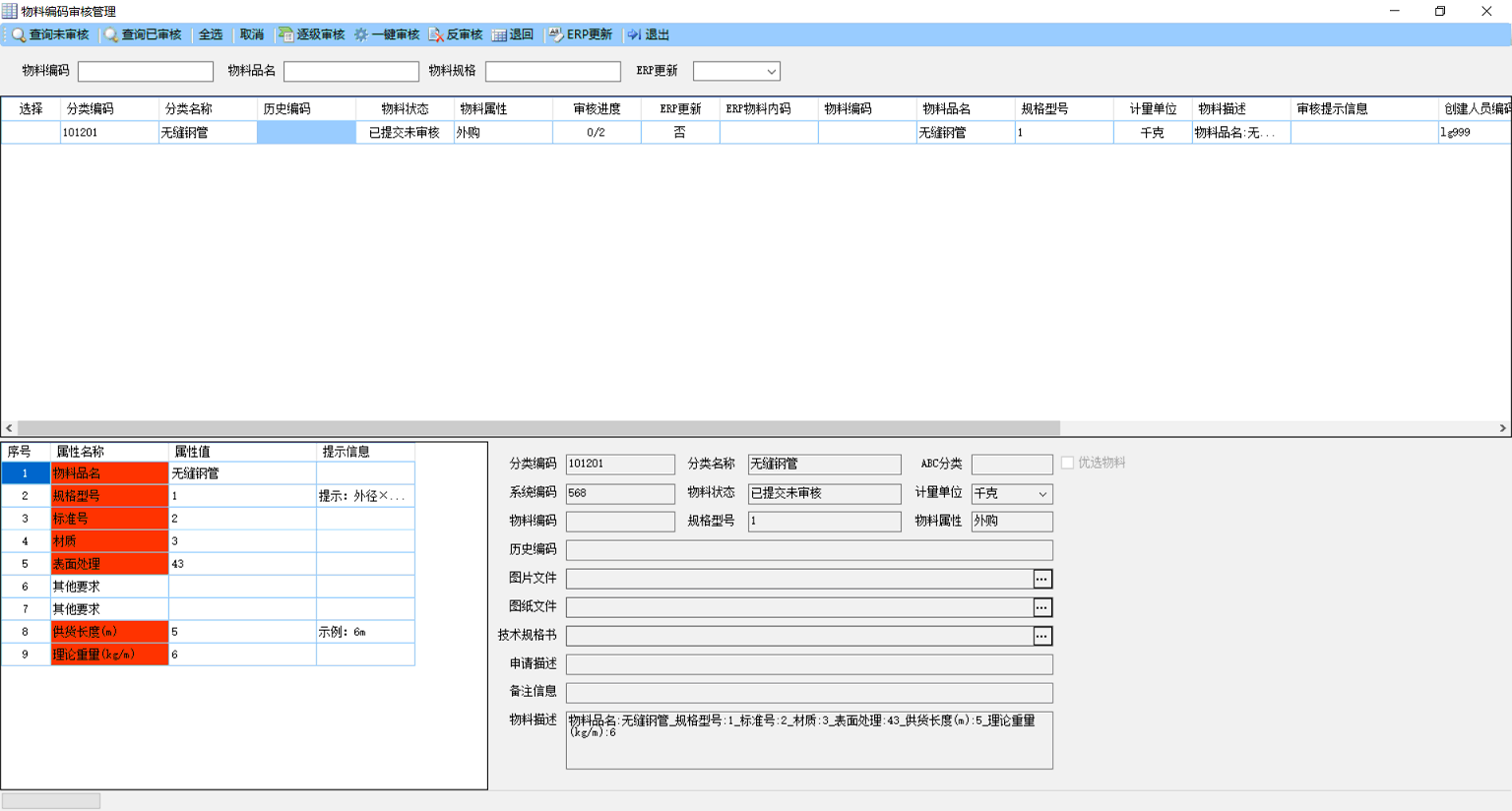Click the ERP更新 toolbar icon
1512x811 pixels.
(556, 34)
